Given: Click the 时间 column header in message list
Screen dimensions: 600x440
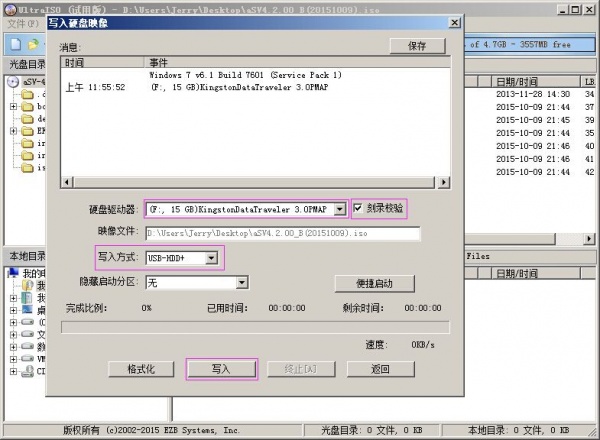Looking at the screenshot, I should 102,62.
